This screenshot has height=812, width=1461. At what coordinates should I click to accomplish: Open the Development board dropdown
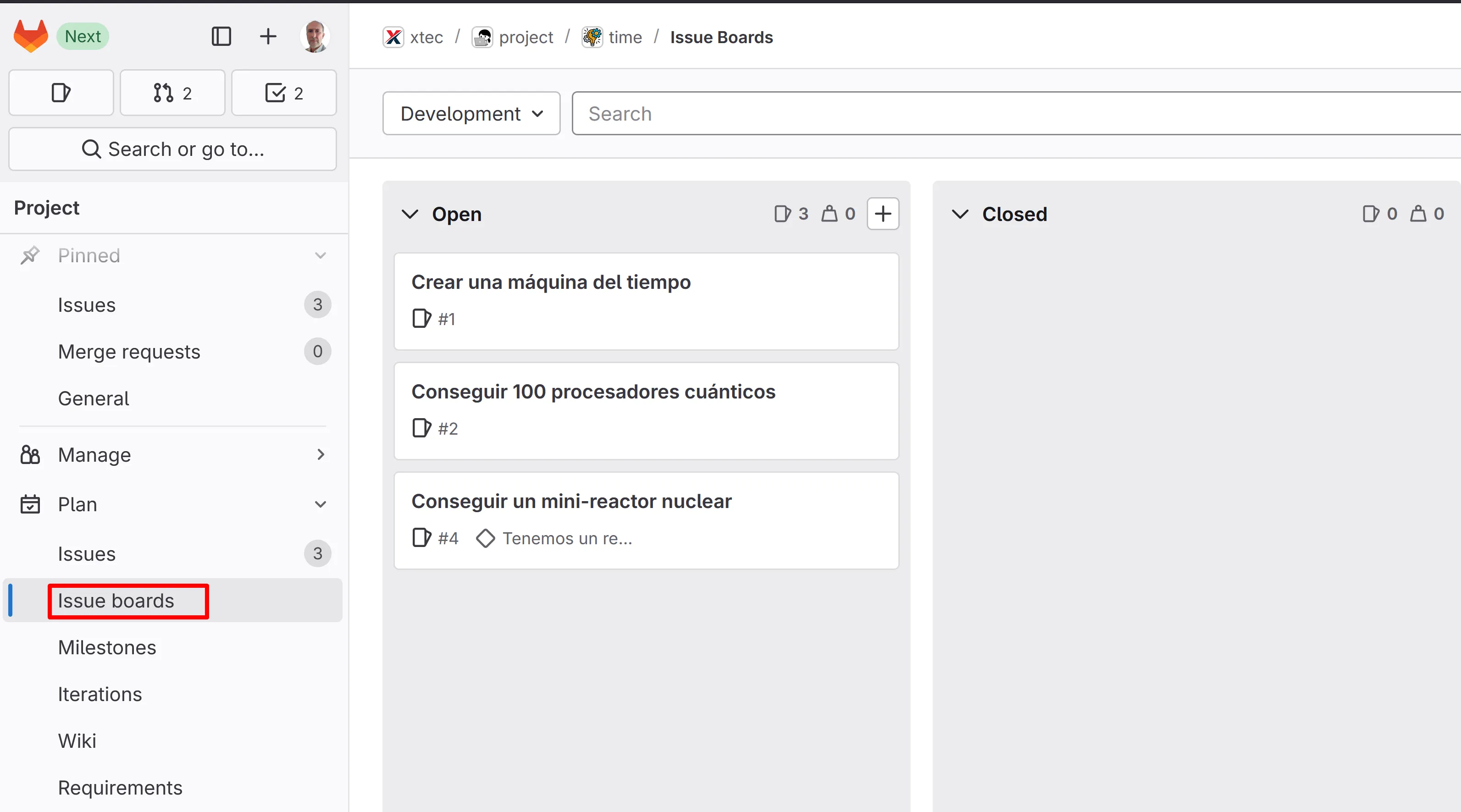(471, 113)
